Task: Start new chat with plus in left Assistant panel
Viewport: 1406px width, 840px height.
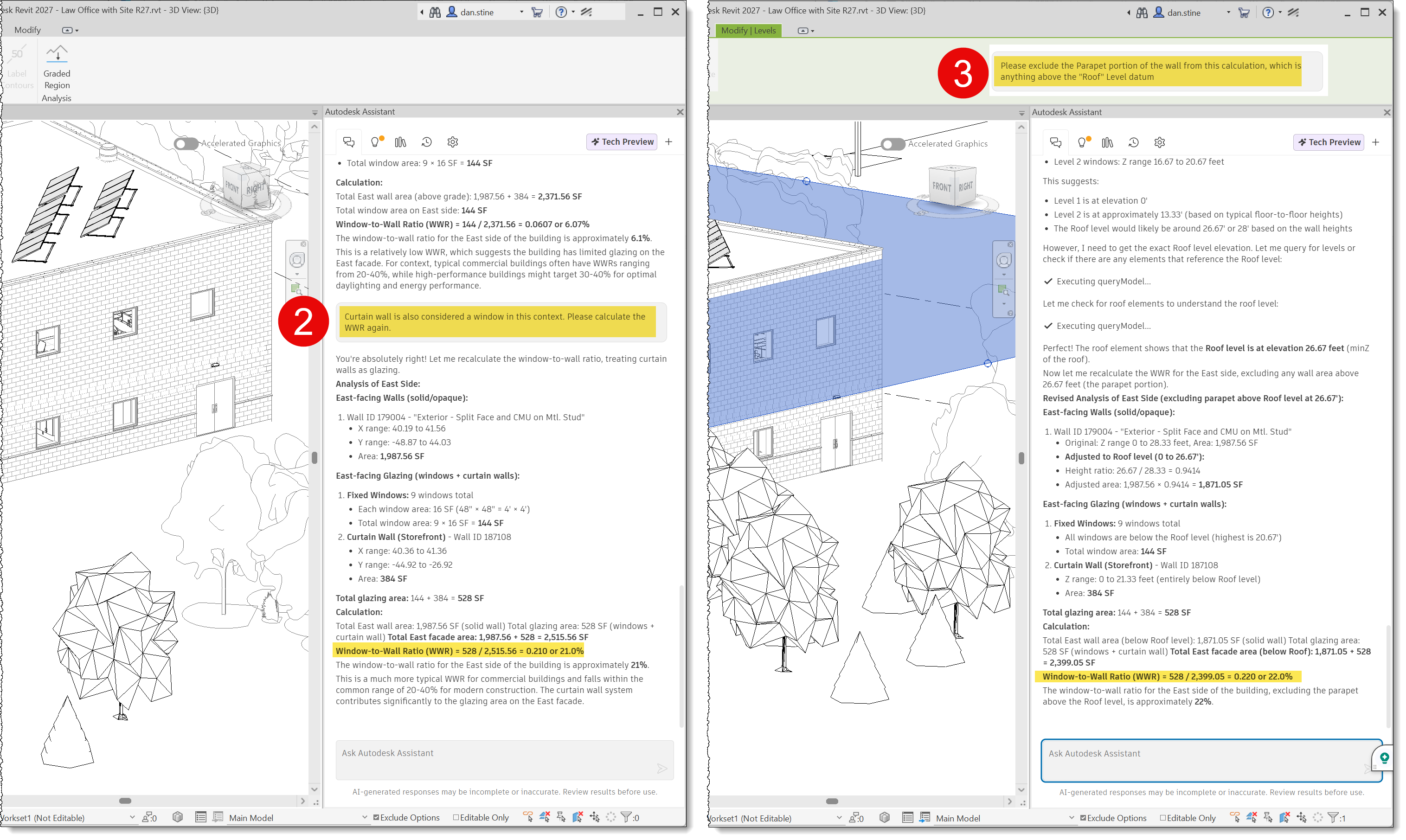Action: point(669,142)
